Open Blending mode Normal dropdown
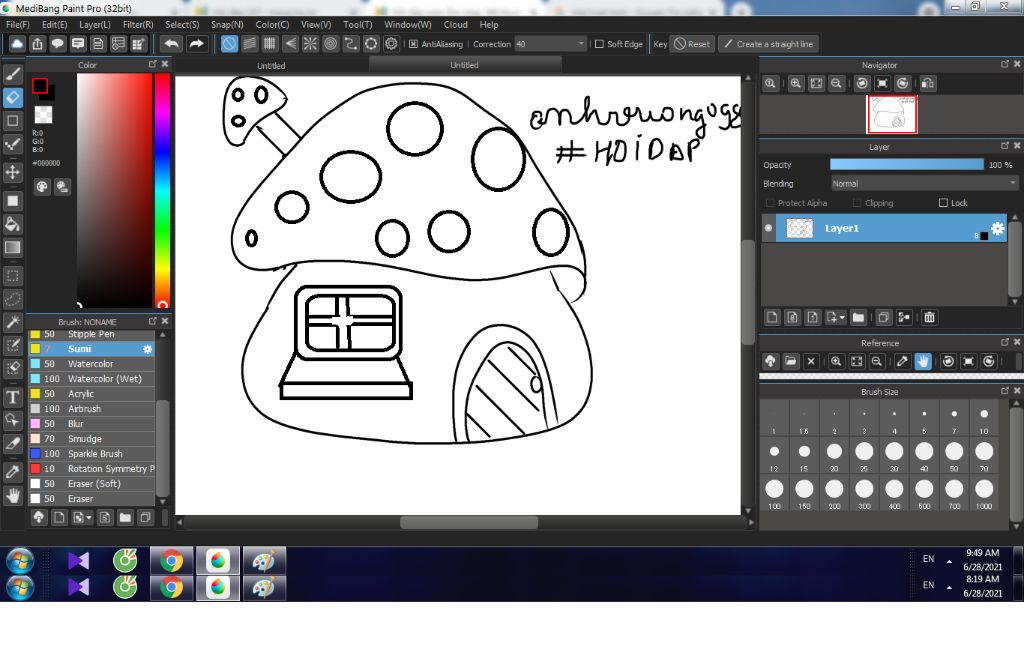This screenshot has width=1024, height=661. [x=924, y=184]
